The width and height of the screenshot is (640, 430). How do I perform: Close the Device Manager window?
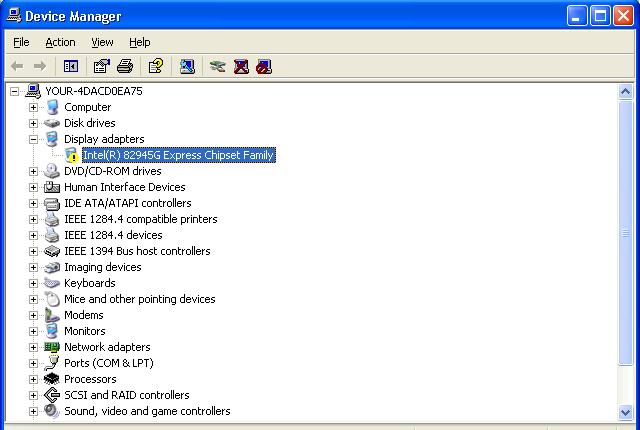pyautogui.click(x=623, y=16)
